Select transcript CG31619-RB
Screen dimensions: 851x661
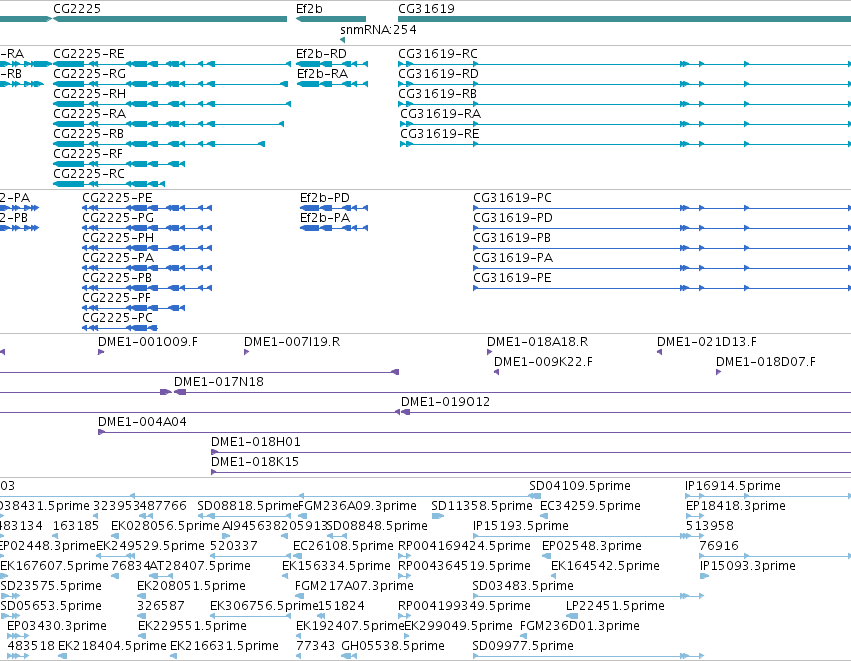[437, 94]
